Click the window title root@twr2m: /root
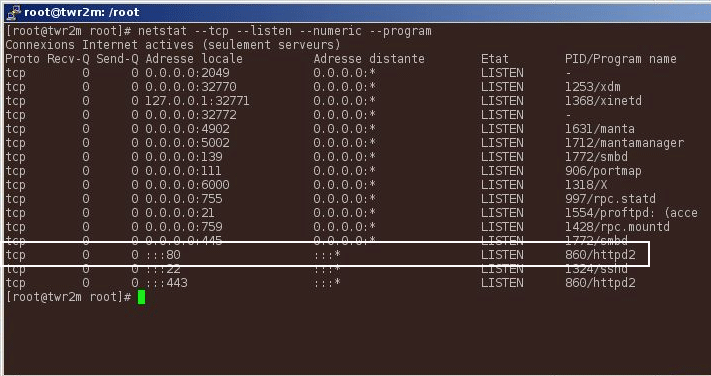The width and height of the screenshot is (711, 376). (82, 12)
